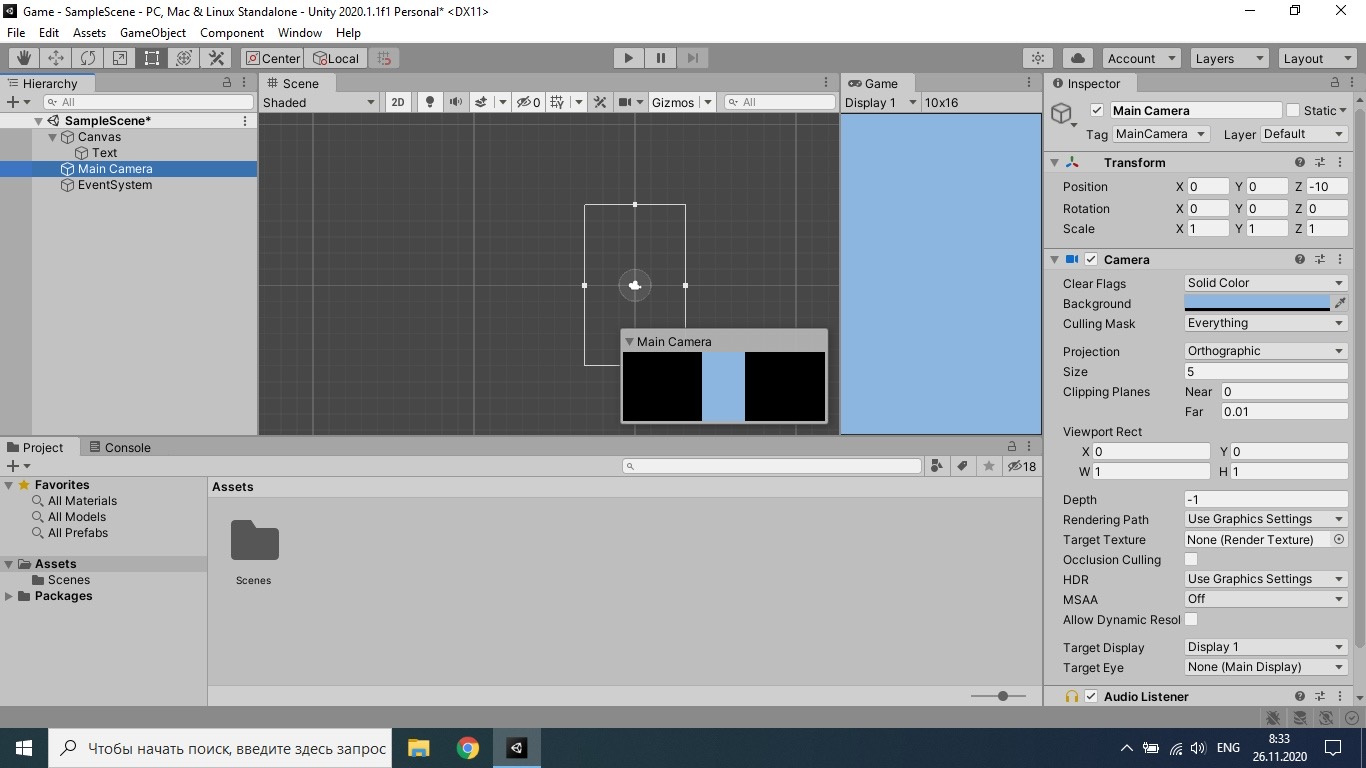Toggle 2D scene view mode
1366x768 pixels.
(398, 102)
